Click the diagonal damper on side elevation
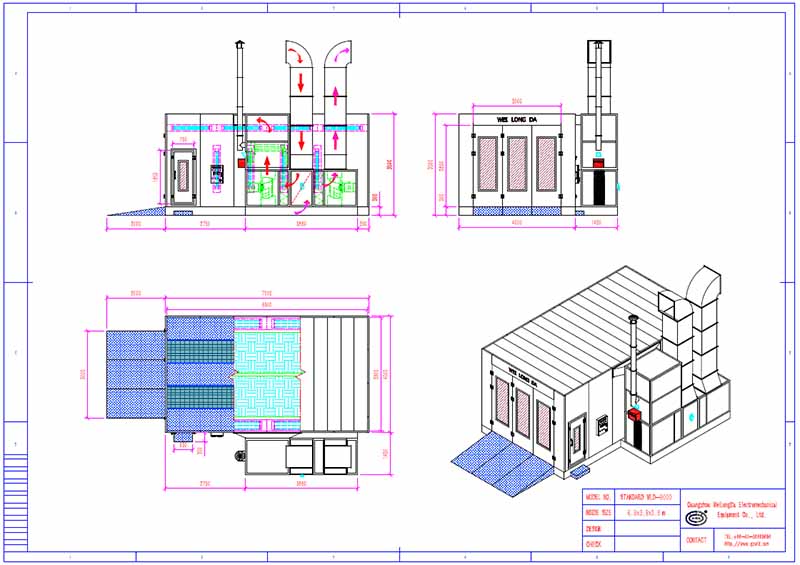This screenshot has height=565, width=800. click(301, 188)
